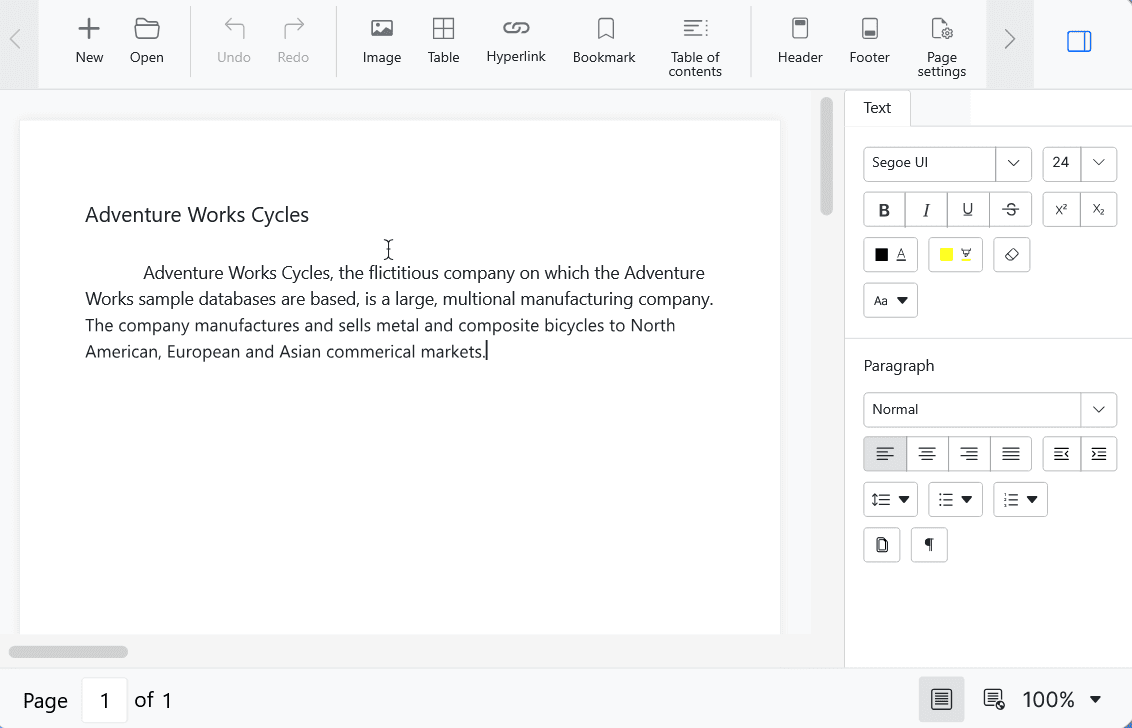Image resolution: width=1132 pixels, height=728 pixels.
Task: Open Page settings
Action: tap(941, 48)
